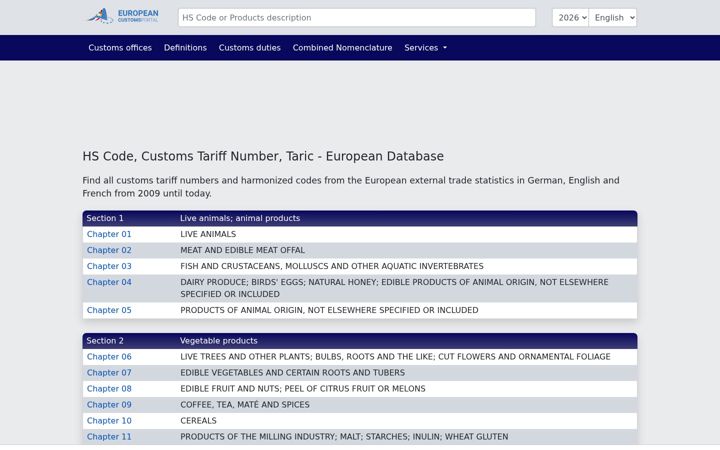720x450 pixels.
Task: Select 'PRODUCTS OF THE MILLING INDUSTRY' text
Action: tap(344, 437)
